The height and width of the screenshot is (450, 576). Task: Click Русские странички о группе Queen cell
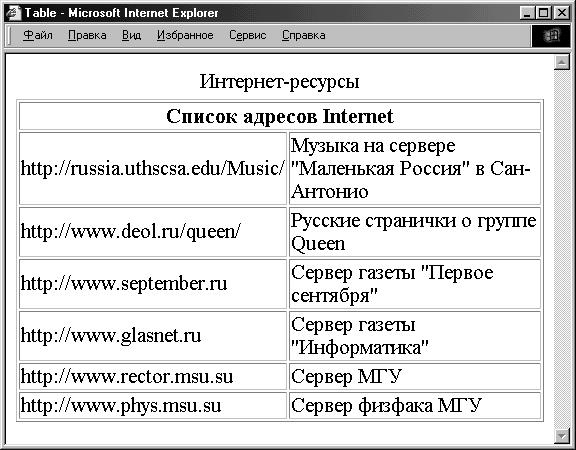(x=415, y=232)
